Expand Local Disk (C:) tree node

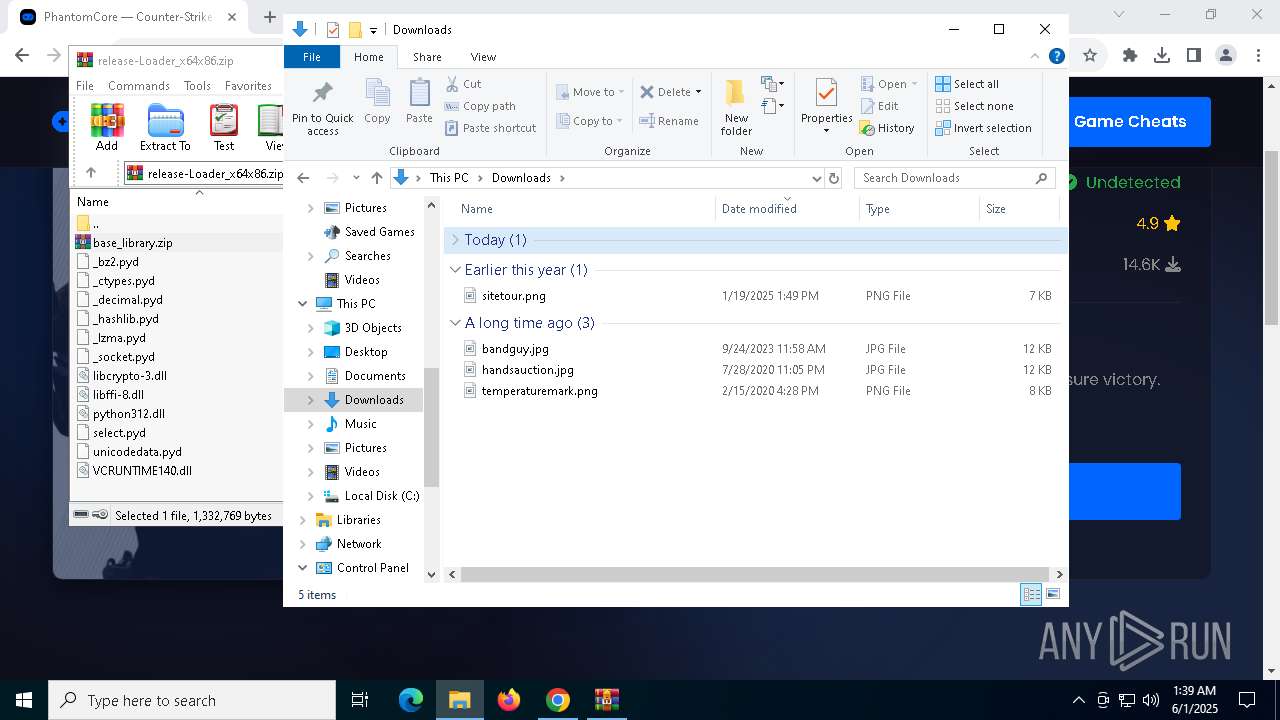click(311, 496)
